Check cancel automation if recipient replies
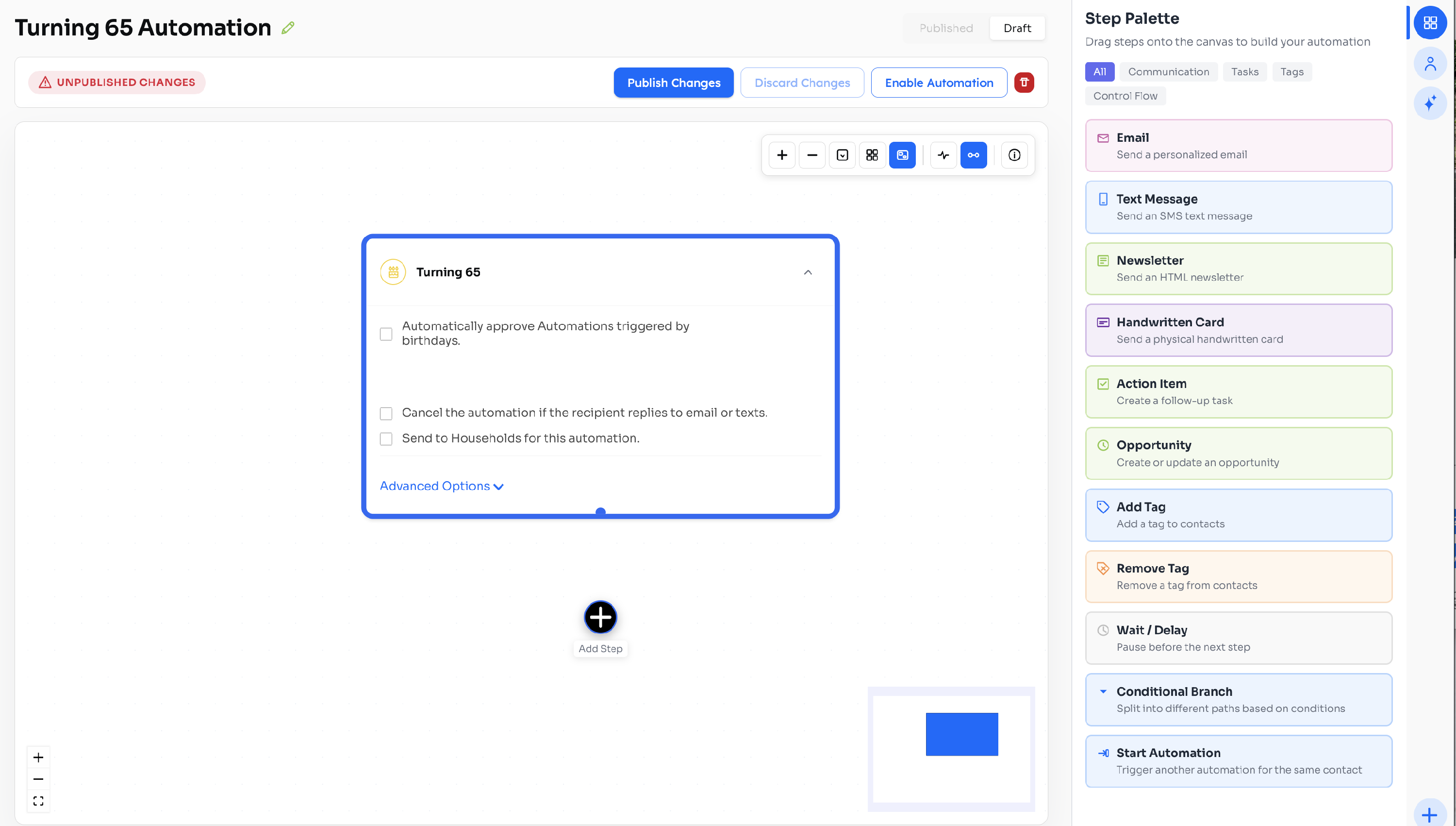Screen dimensions: 1456x826 [386, 413]
